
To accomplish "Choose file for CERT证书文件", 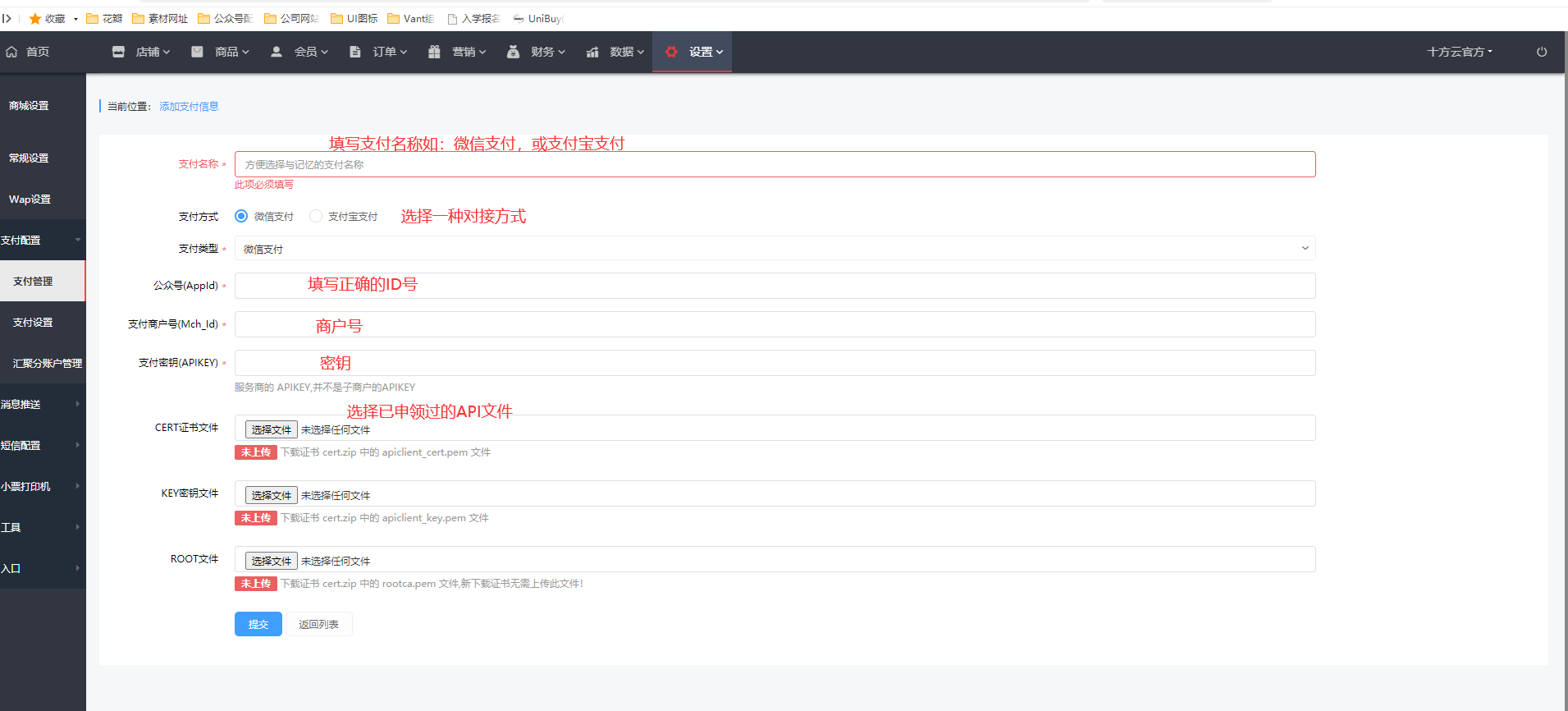I will tap(271, 429).
